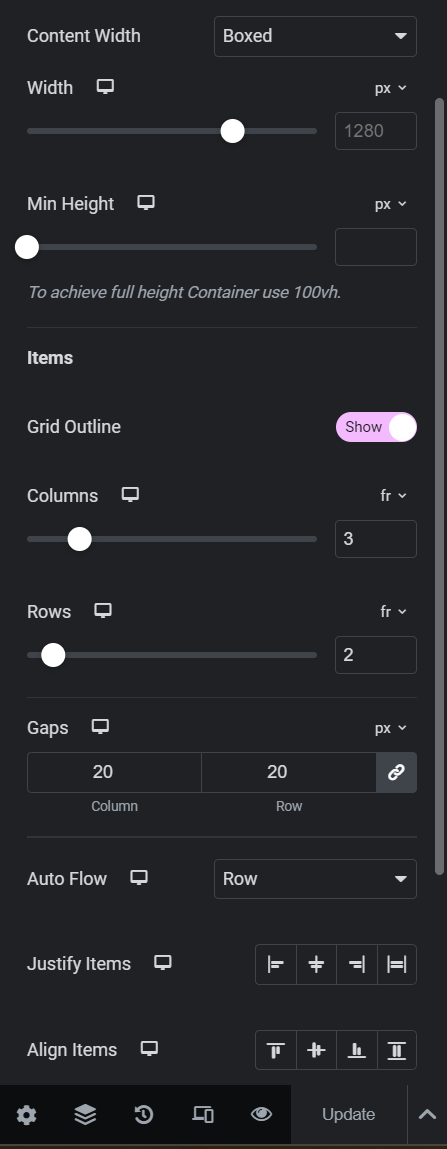Open Width responsive device icon
The image size is (447, 1149).
click(105, 87)
